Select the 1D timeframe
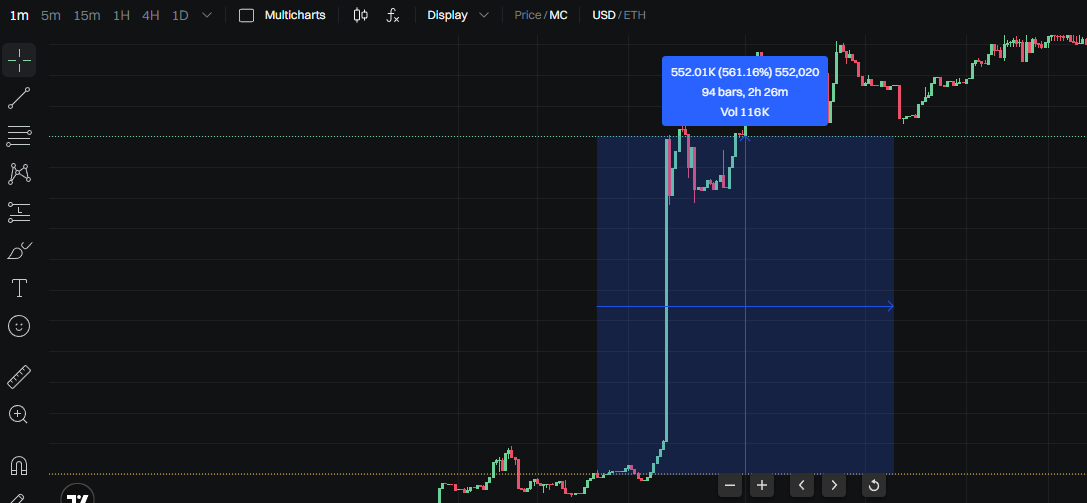Viewport: 1087px width, 503px height. [x=180, y=15]
